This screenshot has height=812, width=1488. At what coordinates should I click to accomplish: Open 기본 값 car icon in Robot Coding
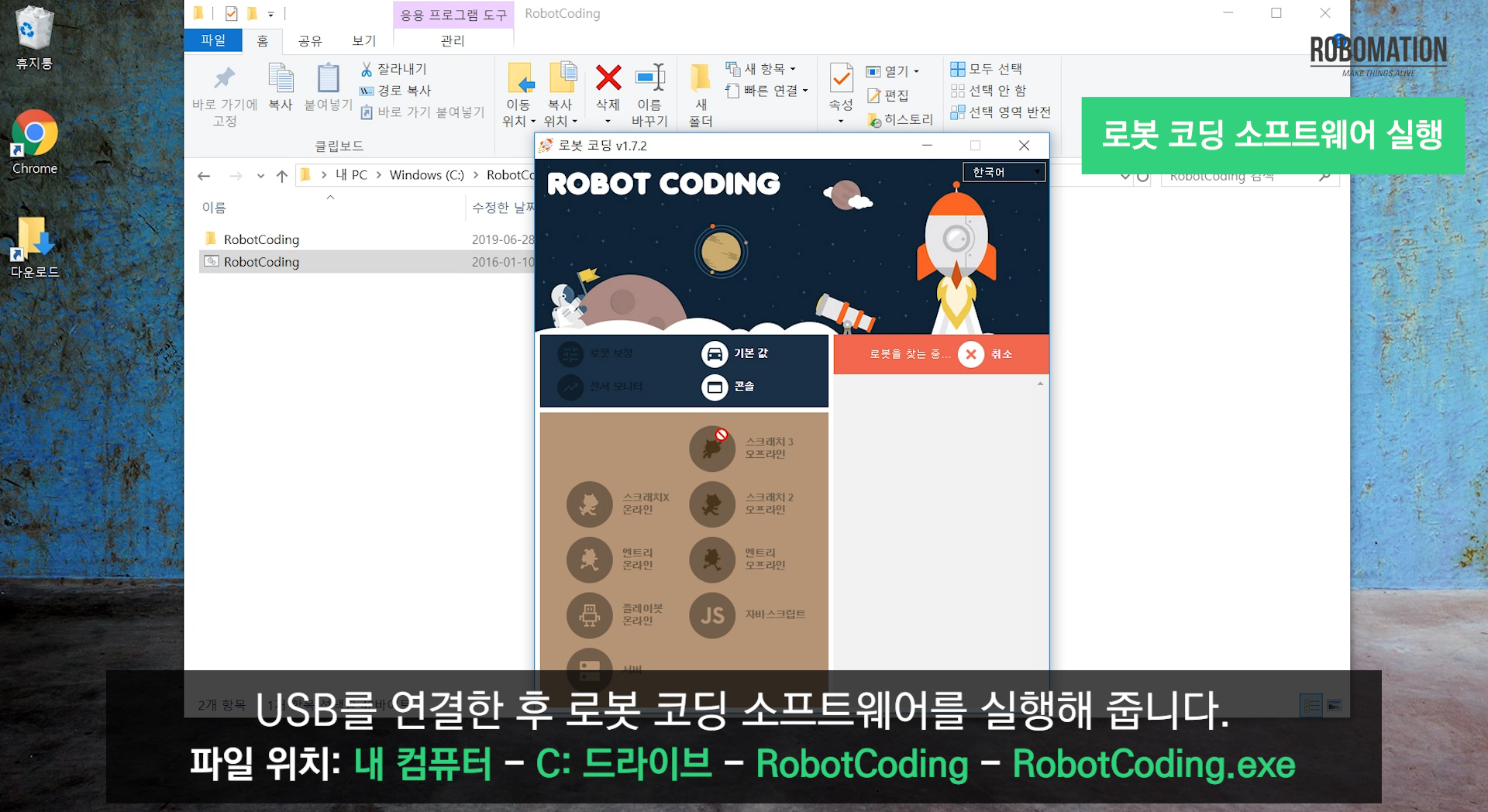point(715,353)
